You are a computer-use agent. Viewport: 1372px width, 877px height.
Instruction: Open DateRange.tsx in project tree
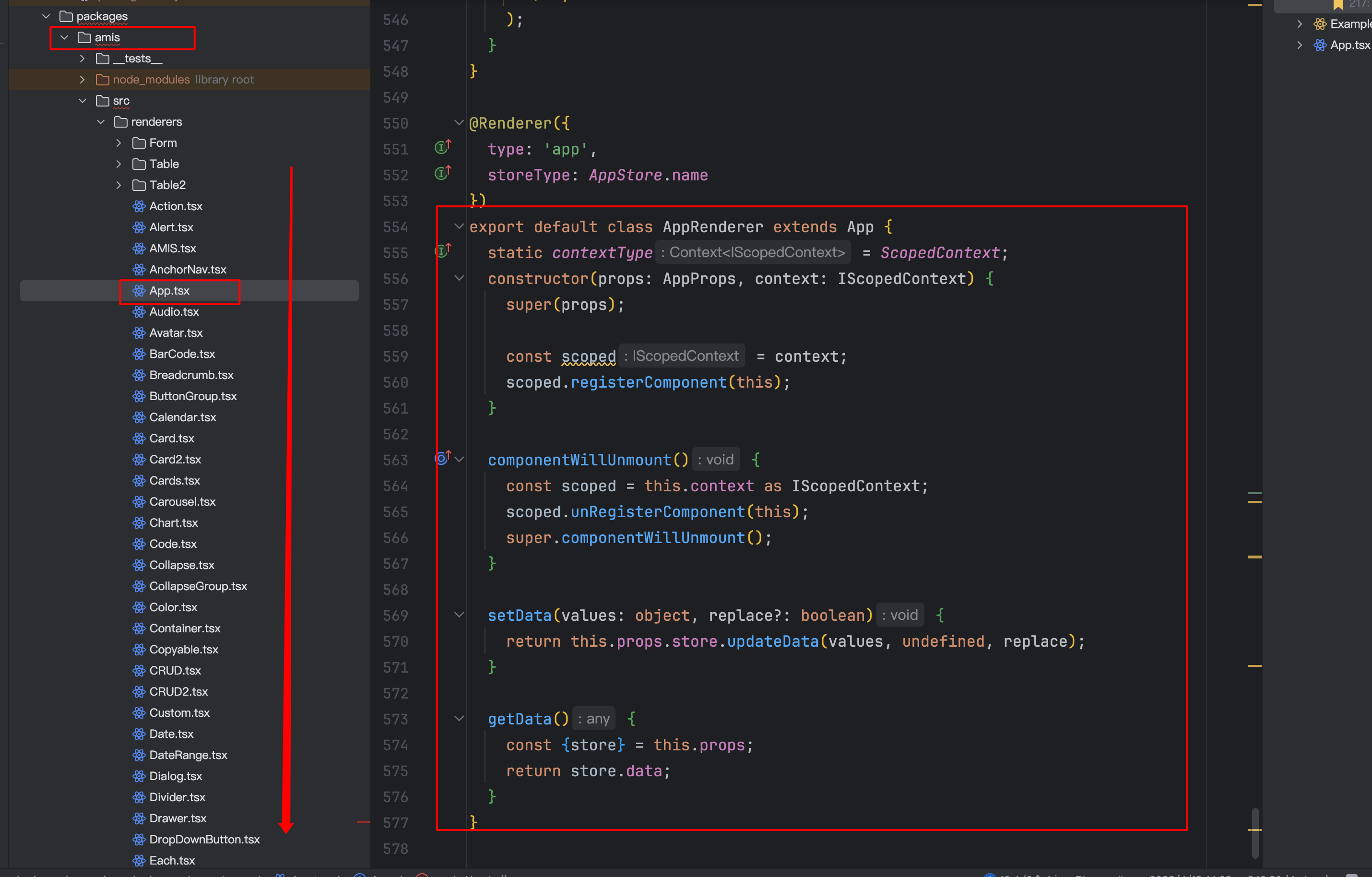[x=189, y=755]
